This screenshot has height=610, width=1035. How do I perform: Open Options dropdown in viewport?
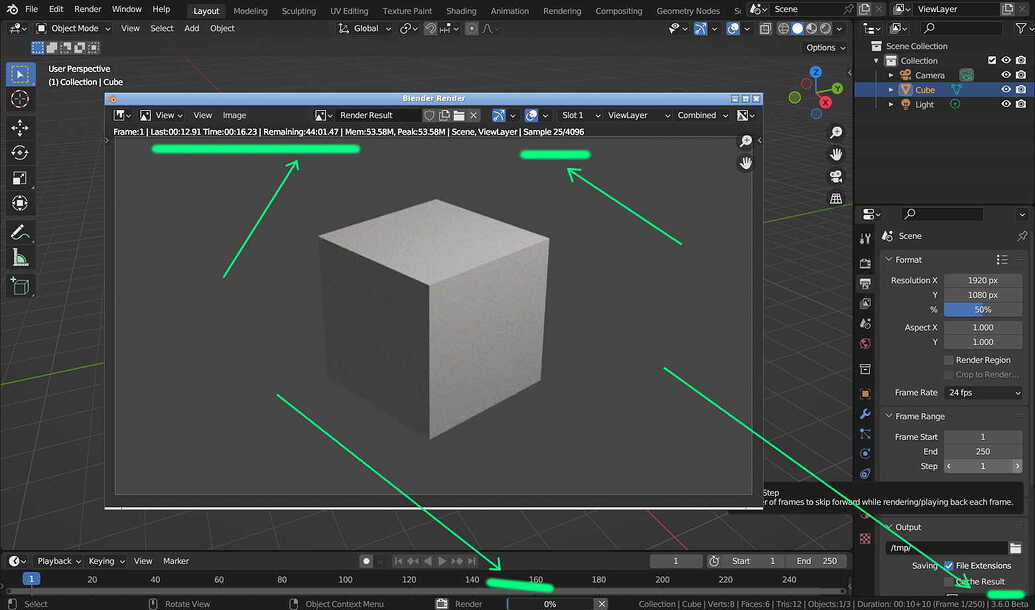825,48
